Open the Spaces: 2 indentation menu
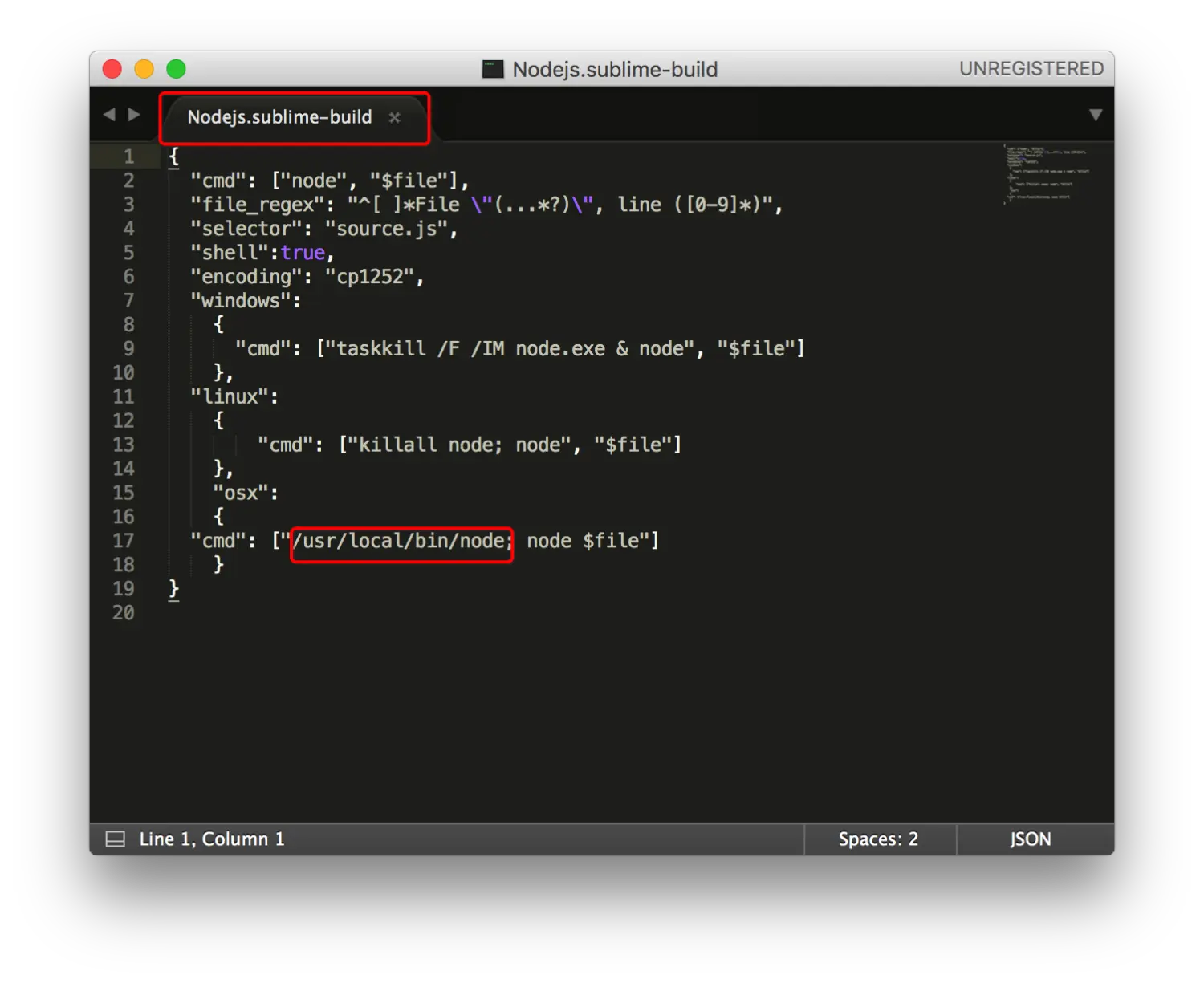This screenshot has width=1204, height=983. (878, 839)
